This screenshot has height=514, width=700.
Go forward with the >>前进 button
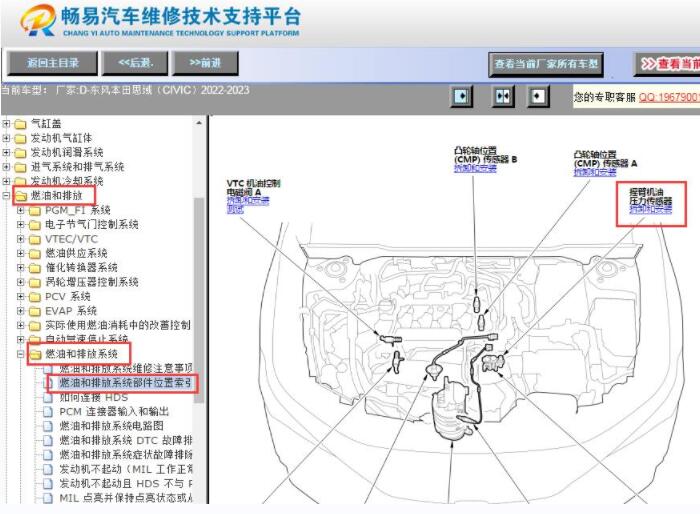[x=205, y=63]
